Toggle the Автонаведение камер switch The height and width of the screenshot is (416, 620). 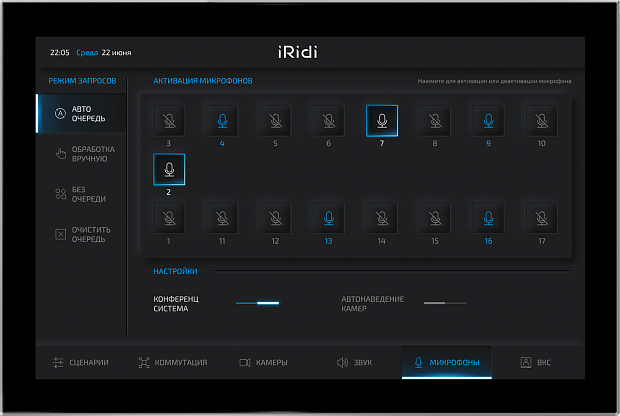pyautogui.click(x=444, y=302)
